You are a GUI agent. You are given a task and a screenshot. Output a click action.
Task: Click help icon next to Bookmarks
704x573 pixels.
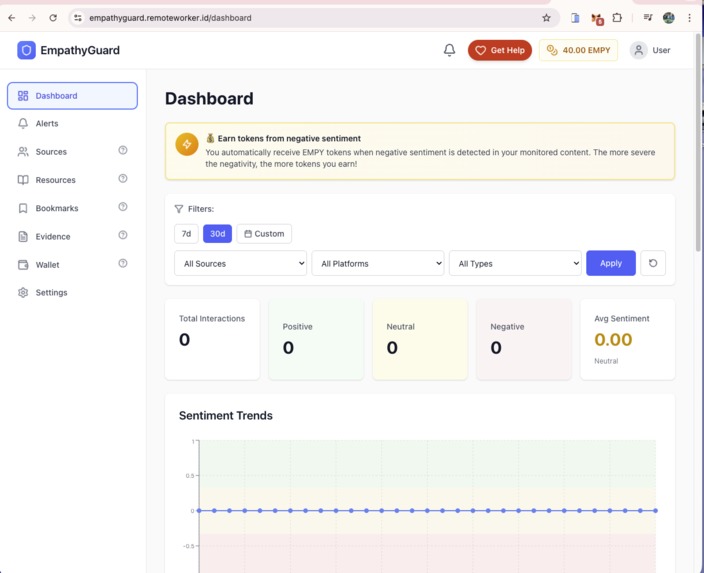tap(123, 207)
